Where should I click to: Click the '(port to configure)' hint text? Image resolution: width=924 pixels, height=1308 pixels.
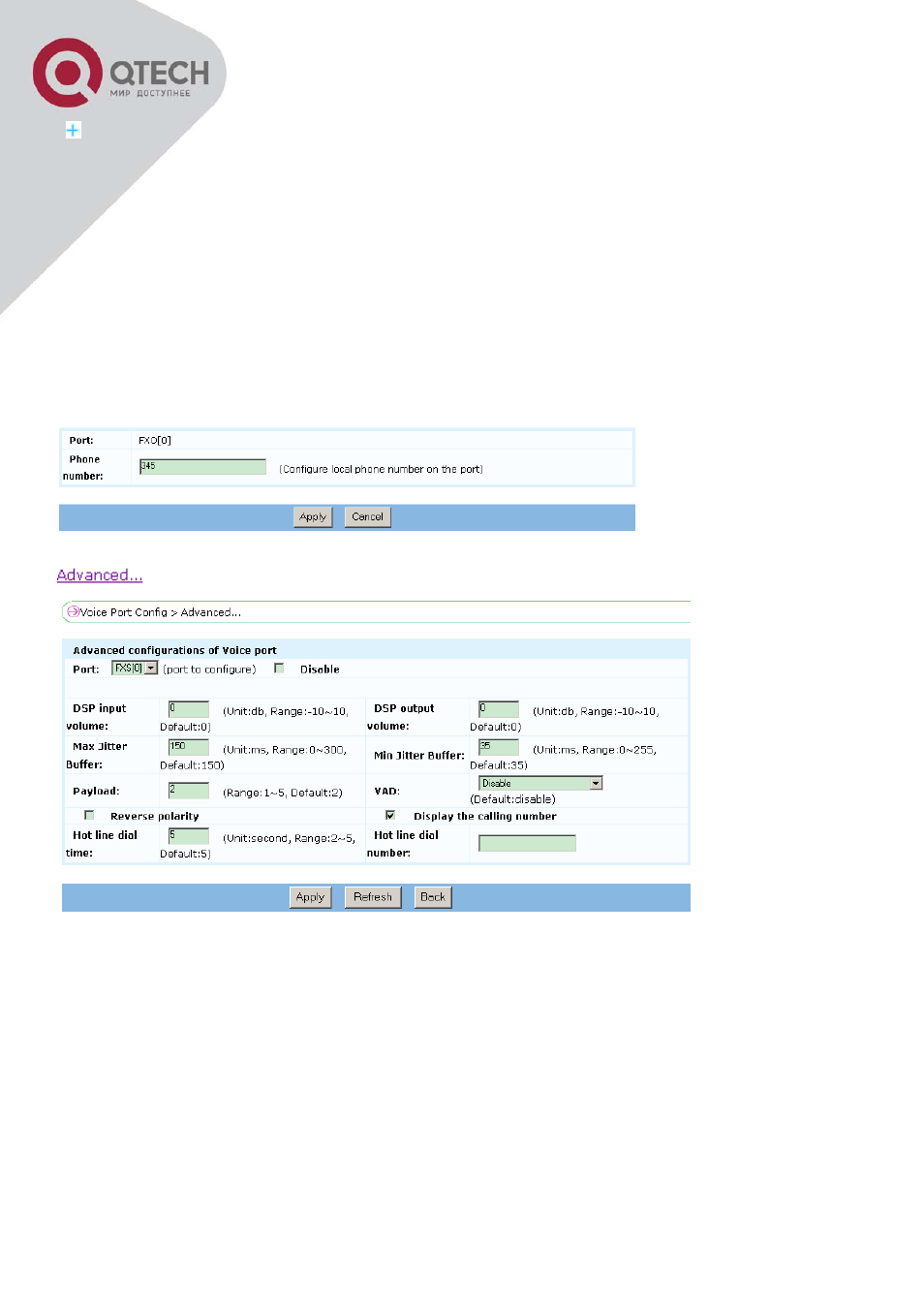pos(209,670)
